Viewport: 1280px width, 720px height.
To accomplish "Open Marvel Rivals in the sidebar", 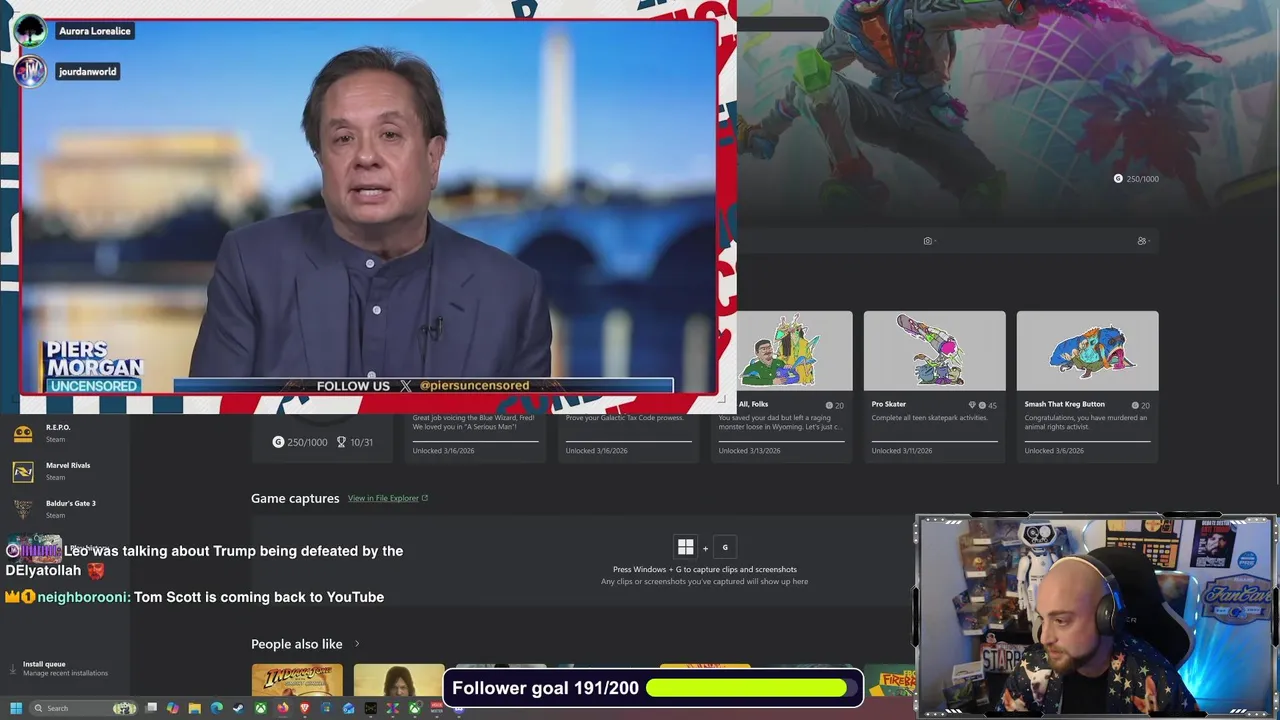I will tap(65, 471).
